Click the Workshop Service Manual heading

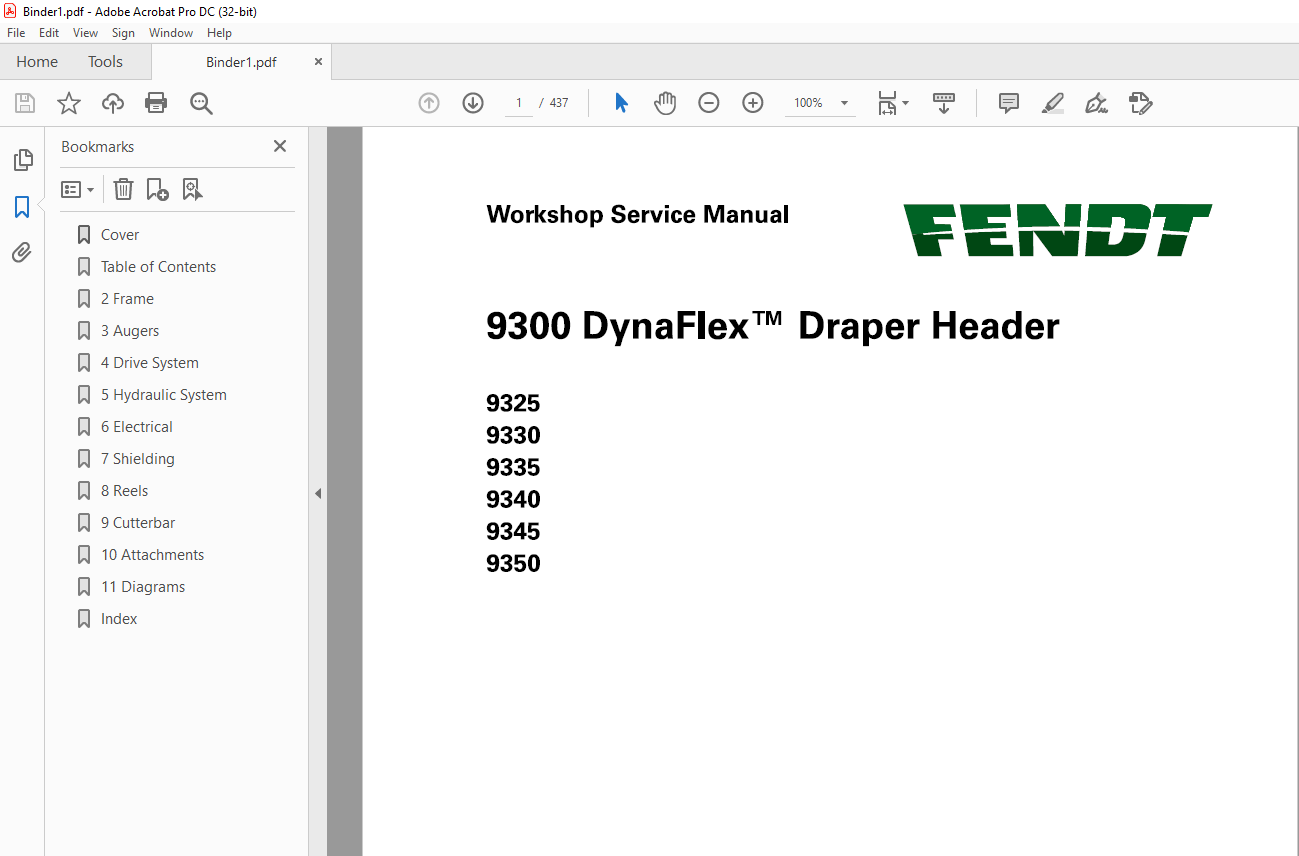(x=637, y=215)
